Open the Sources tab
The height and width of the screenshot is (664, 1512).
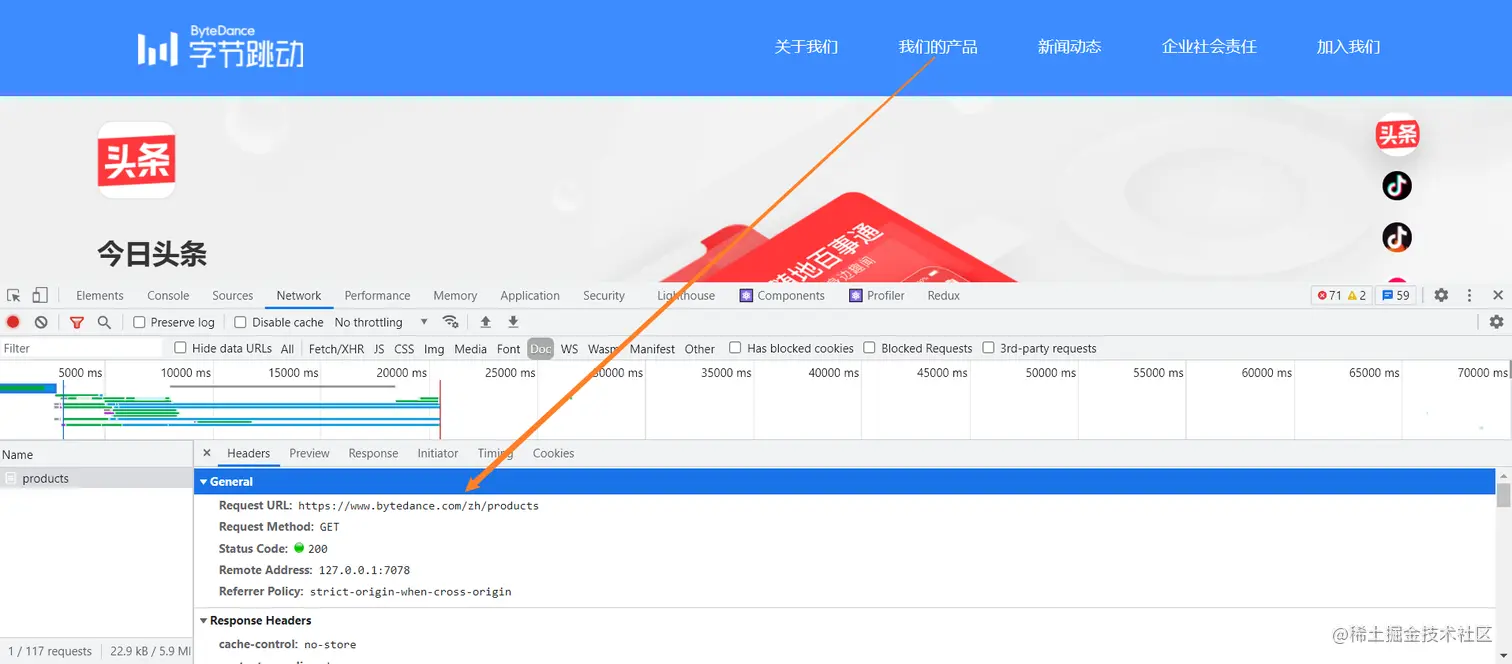coord(233,295)
